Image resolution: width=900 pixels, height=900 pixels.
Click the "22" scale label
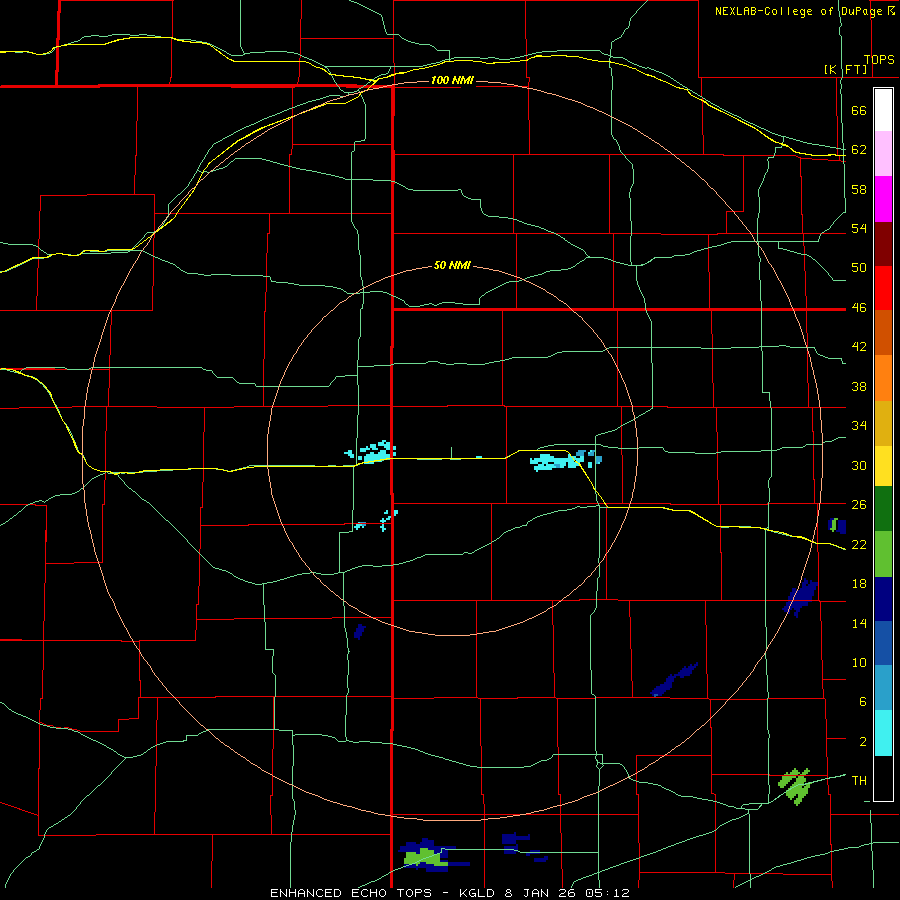pyautogui.click(x=859, y=544)
